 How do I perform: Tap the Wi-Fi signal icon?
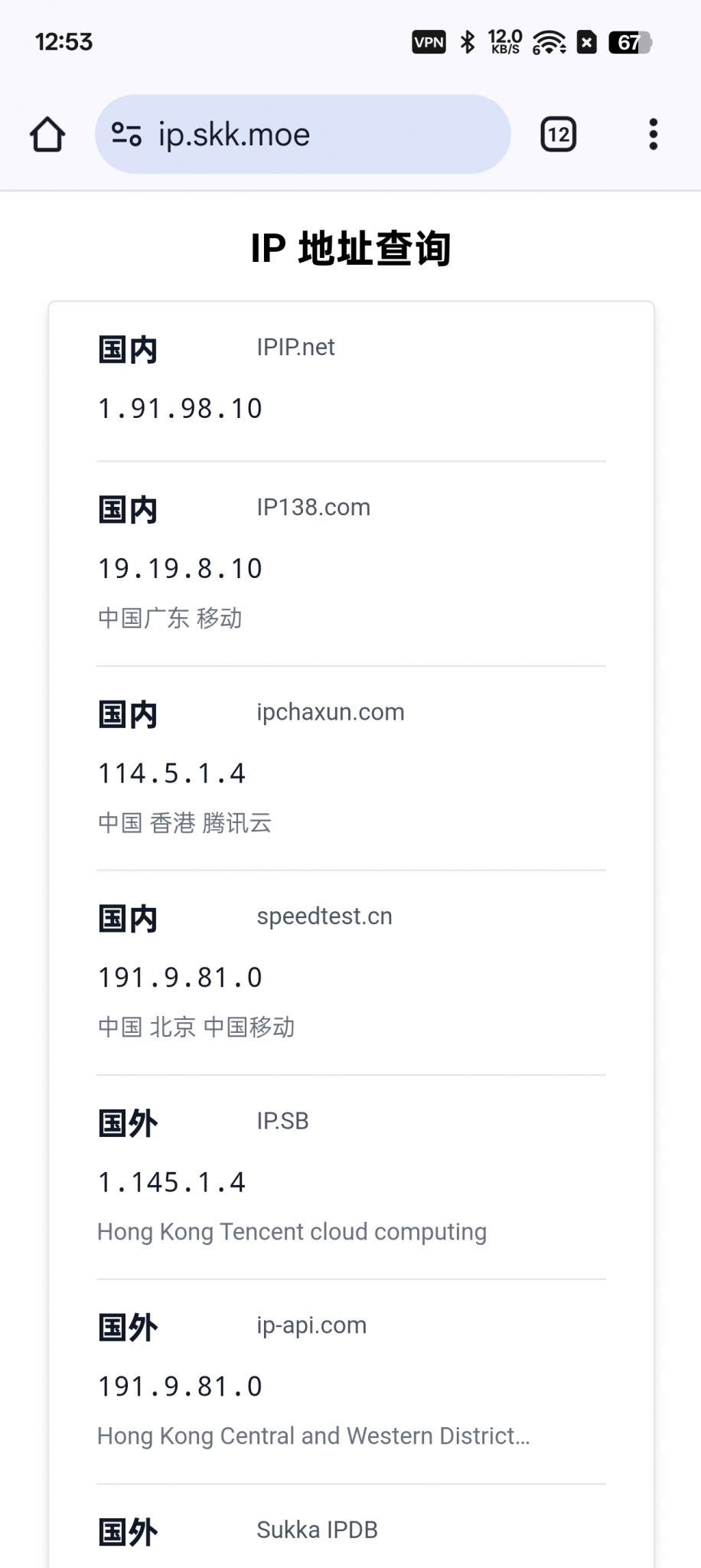(x=549, y=42)
